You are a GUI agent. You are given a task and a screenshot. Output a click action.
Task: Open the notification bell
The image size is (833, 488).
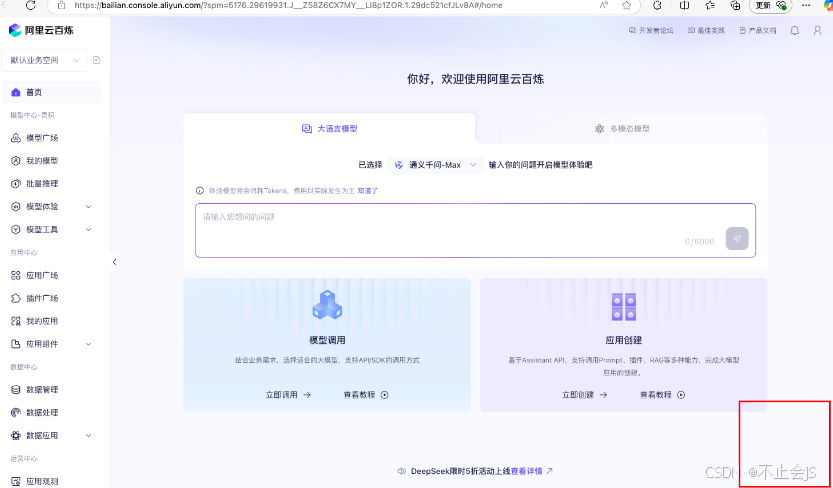tap(795, 31)
